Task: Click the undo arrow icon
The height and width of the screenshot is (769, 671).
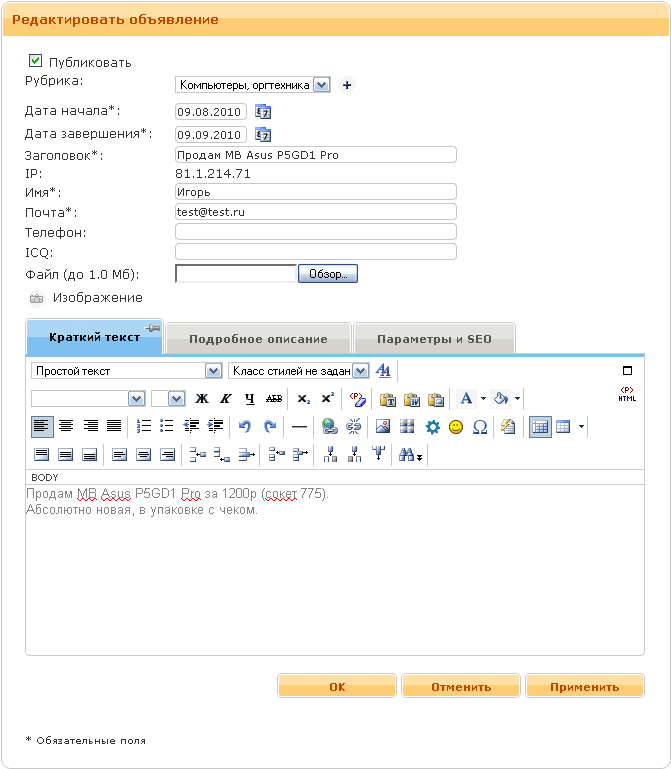Action: pyautogui.click(x=245, y=427)
